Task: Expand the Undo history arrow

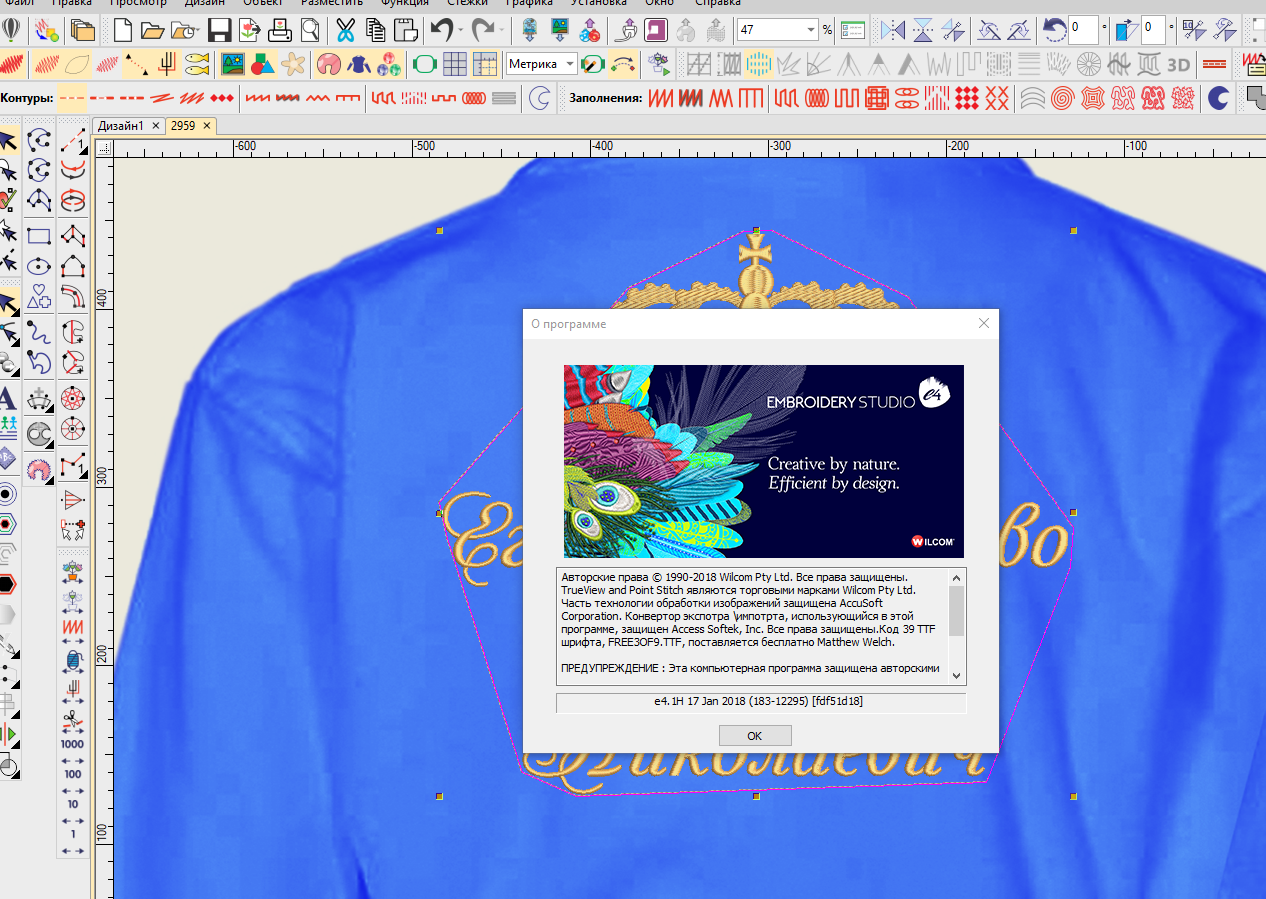Action: click(460, 30)
